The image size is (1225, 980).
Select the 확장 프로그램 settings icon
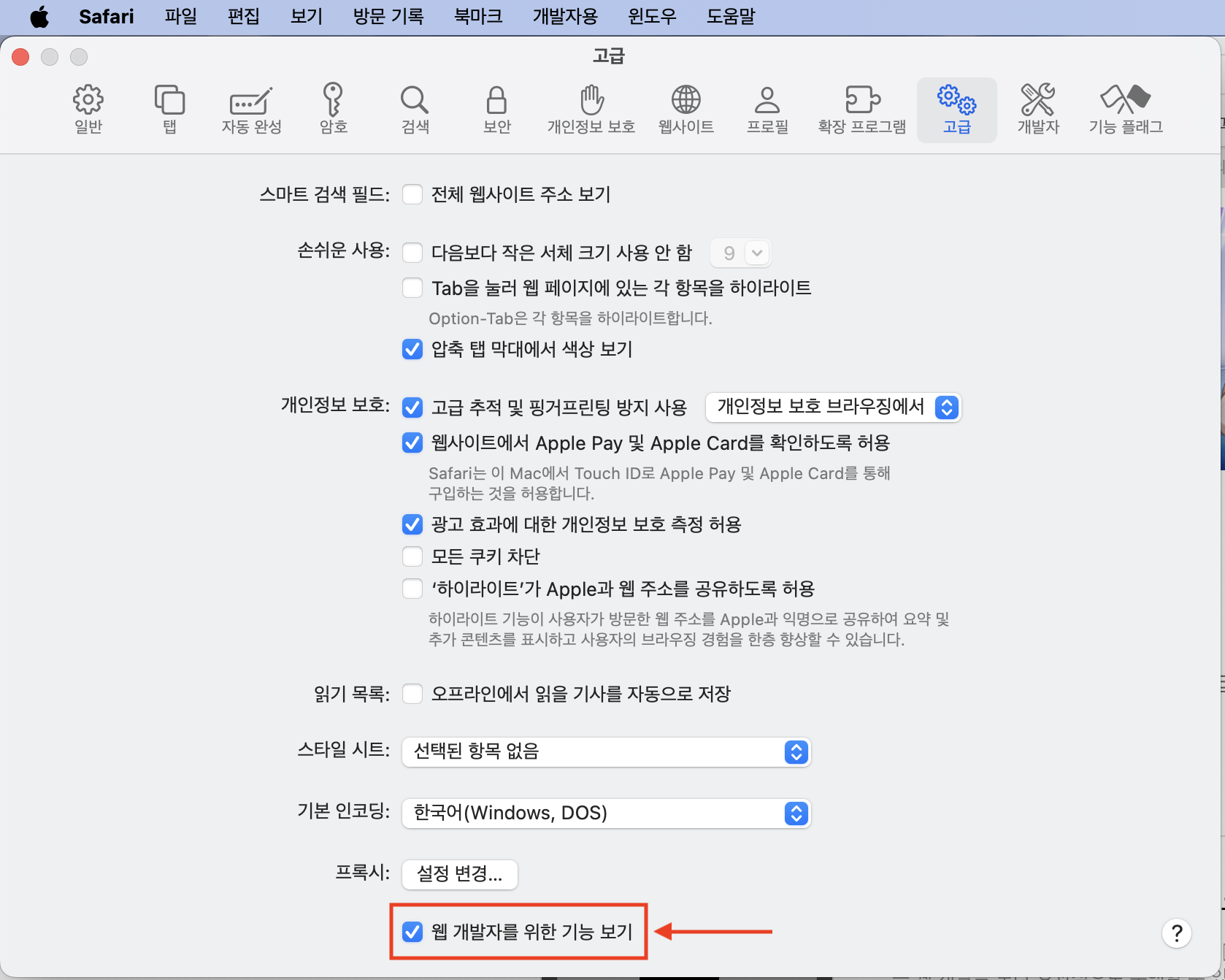click(861, 108)
